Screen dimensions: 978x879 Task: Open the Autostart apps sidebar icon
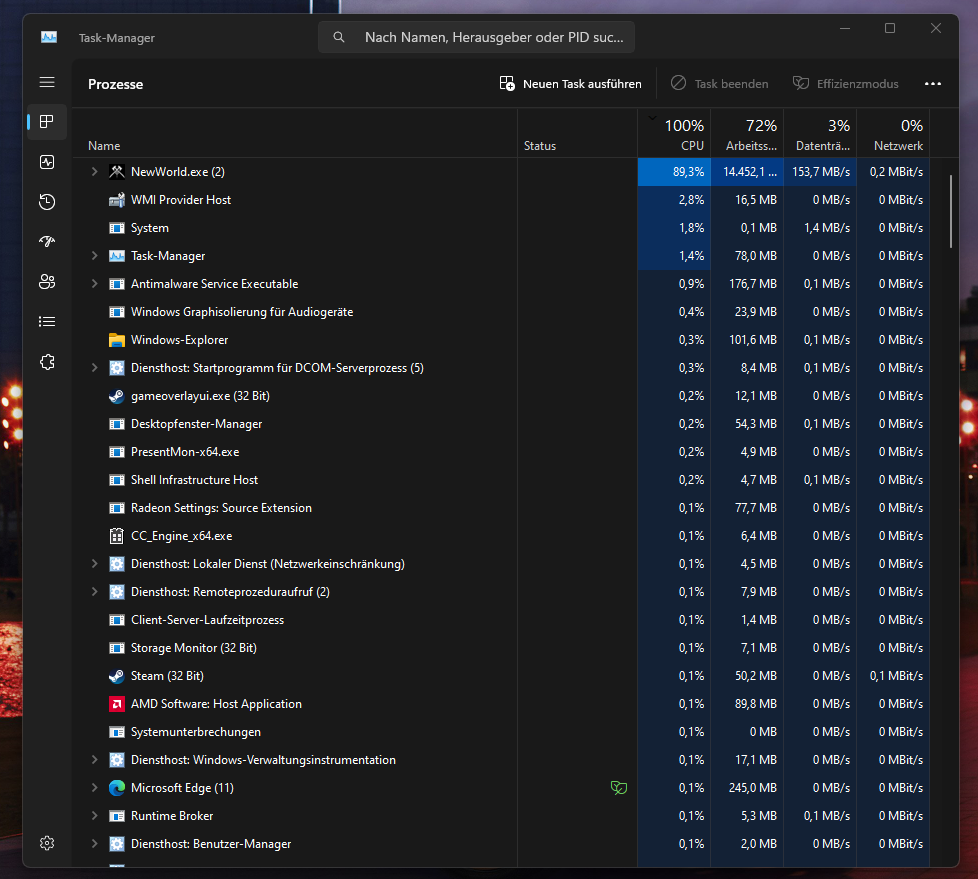point(47,241)
